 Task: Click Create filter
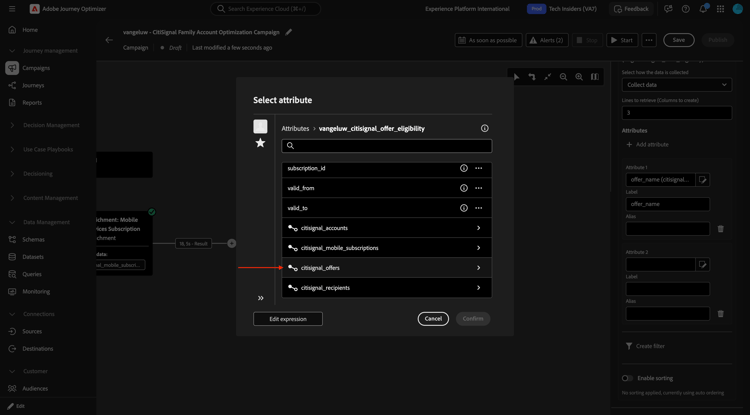coord(645,346)
